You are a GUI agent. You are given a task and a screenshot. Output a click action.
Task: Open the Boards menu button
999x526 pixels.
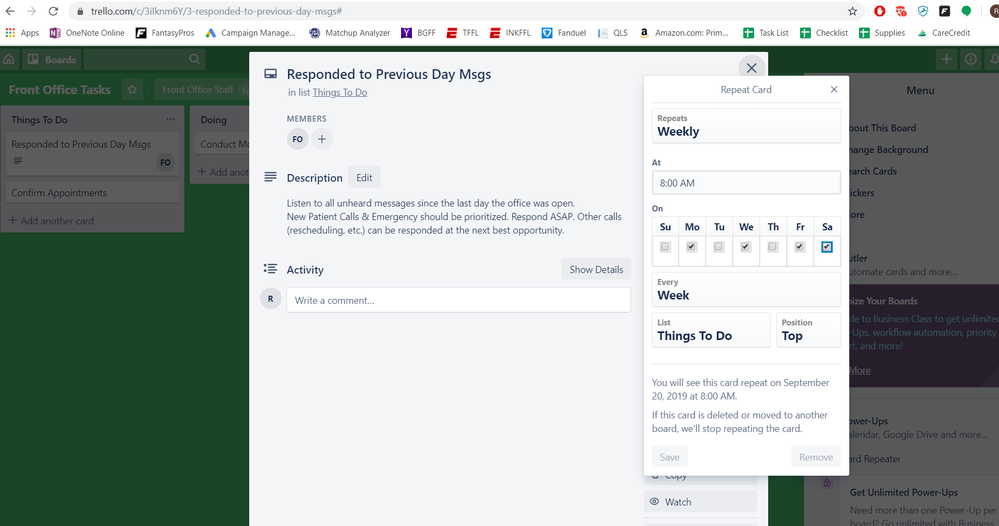52,59
